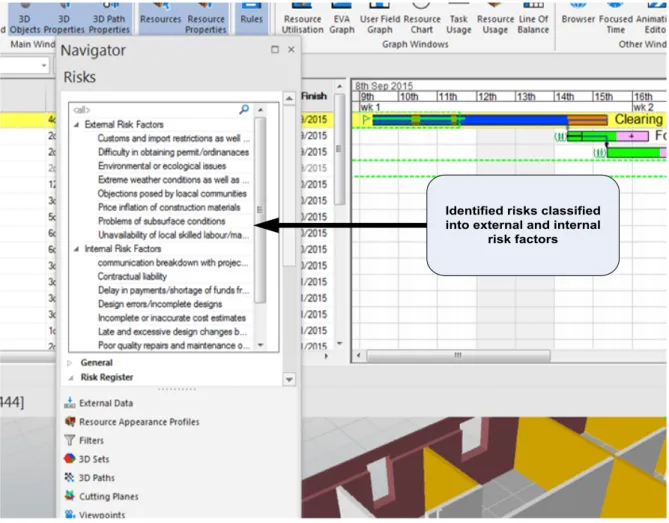Select Incomplete or inaccurate cost estimates
Viewport: 669px width, 523px height.
point(172,318)
